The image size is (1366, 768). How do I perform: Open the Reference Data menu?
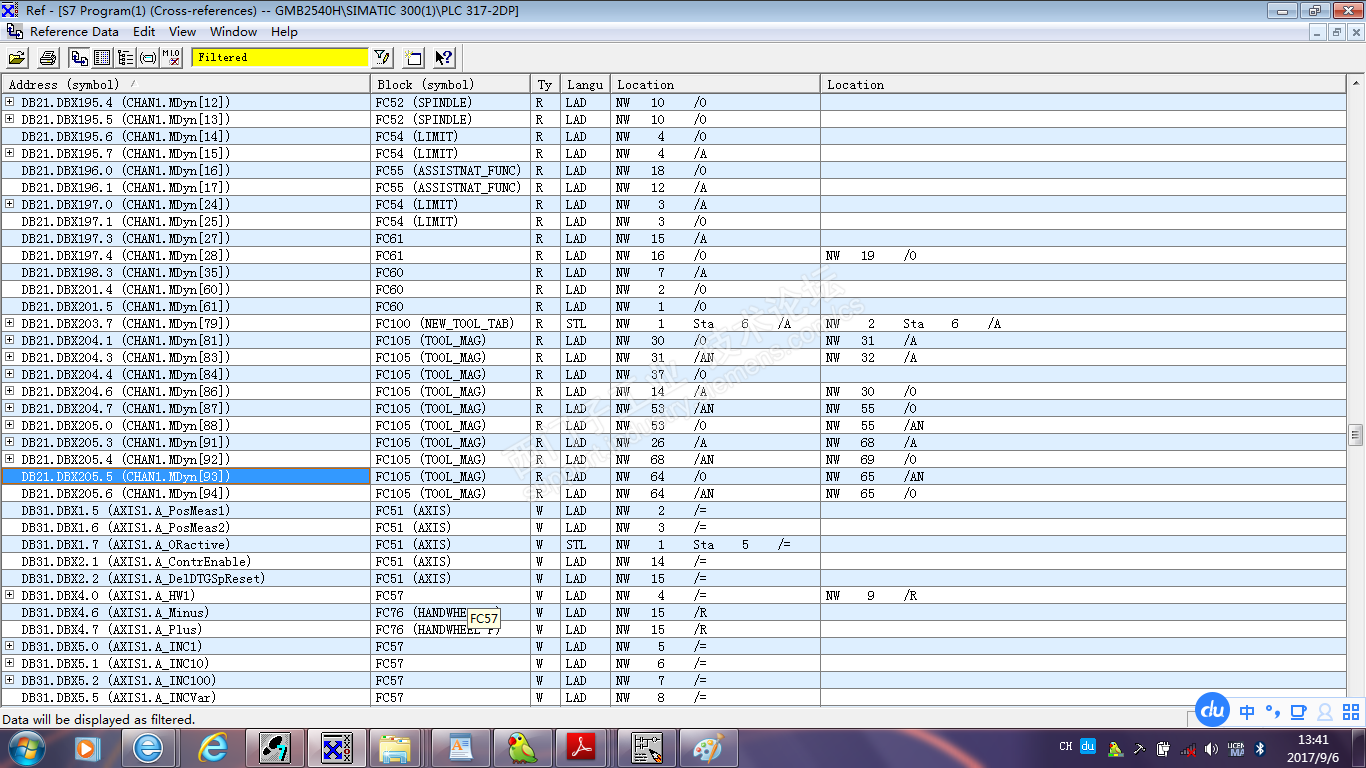point(74,32)
